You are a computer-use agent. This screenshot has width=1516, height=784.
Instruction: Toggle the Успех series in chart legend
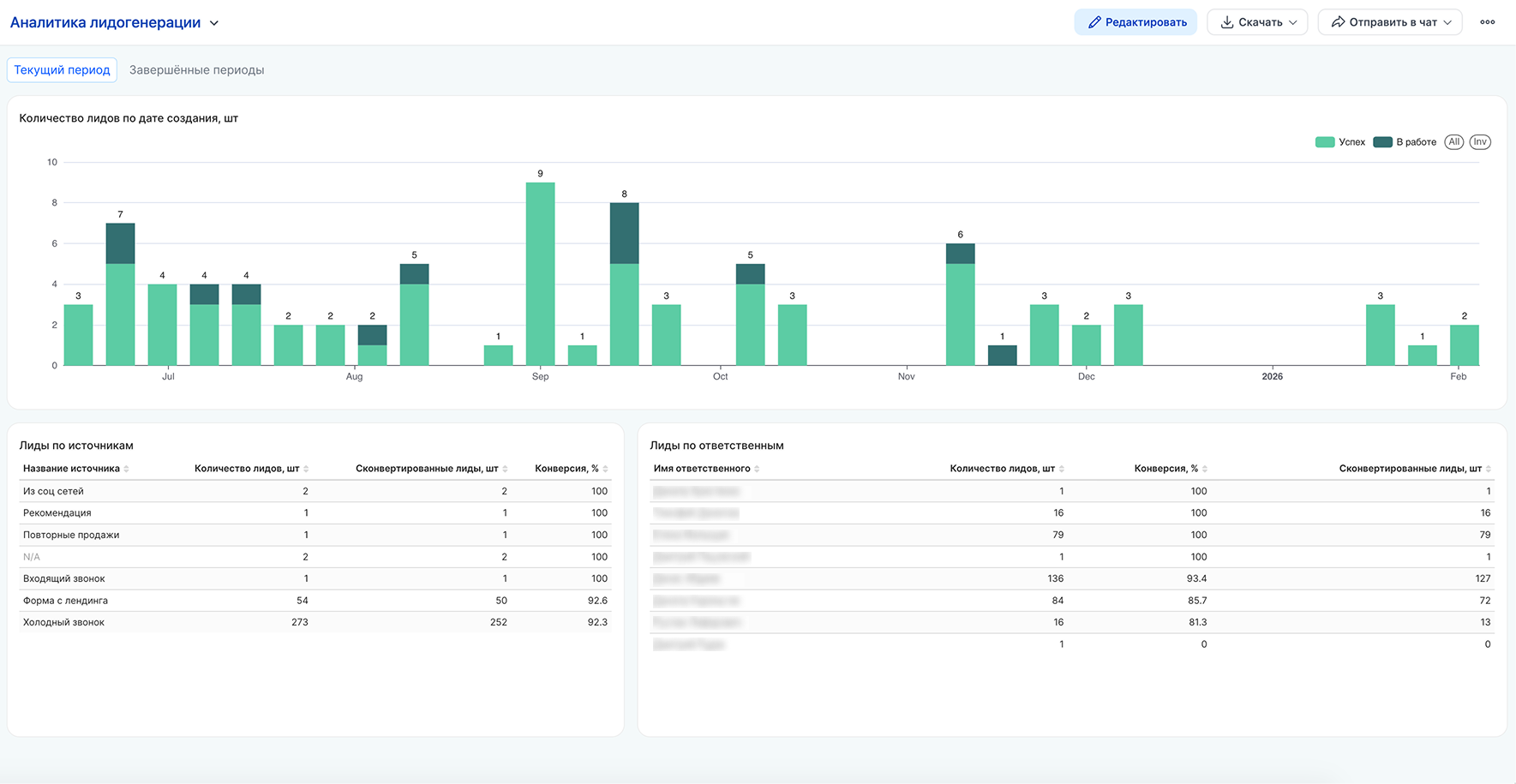(1340, 142)
